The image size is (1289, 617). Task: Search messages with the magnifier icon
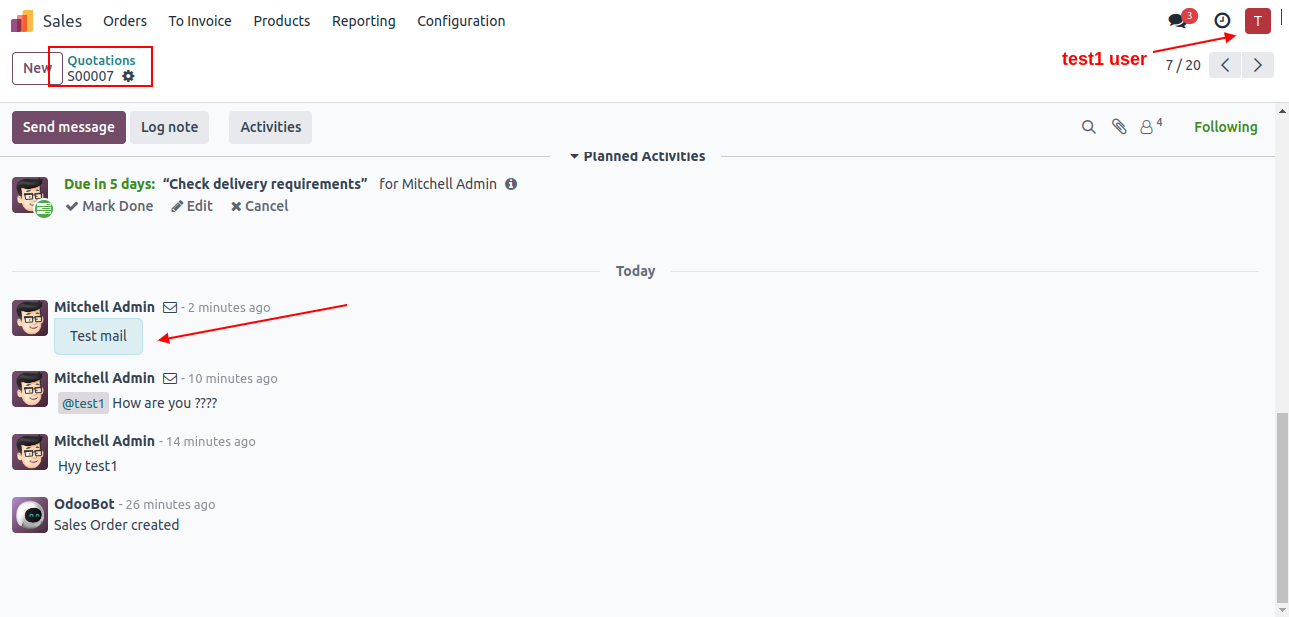[x=1089, y=127]
